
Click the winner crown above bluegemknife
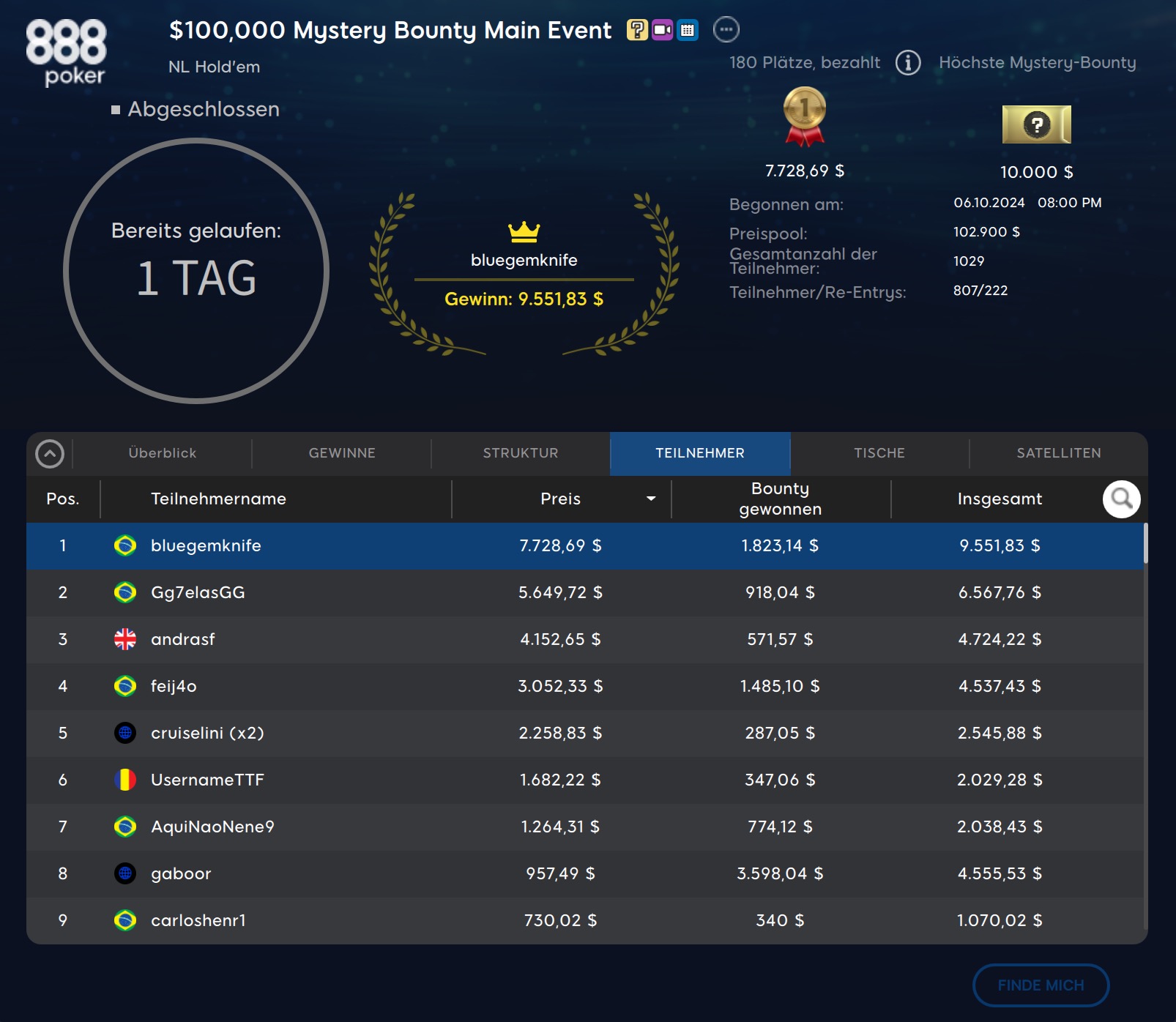[x=524, y=232]
